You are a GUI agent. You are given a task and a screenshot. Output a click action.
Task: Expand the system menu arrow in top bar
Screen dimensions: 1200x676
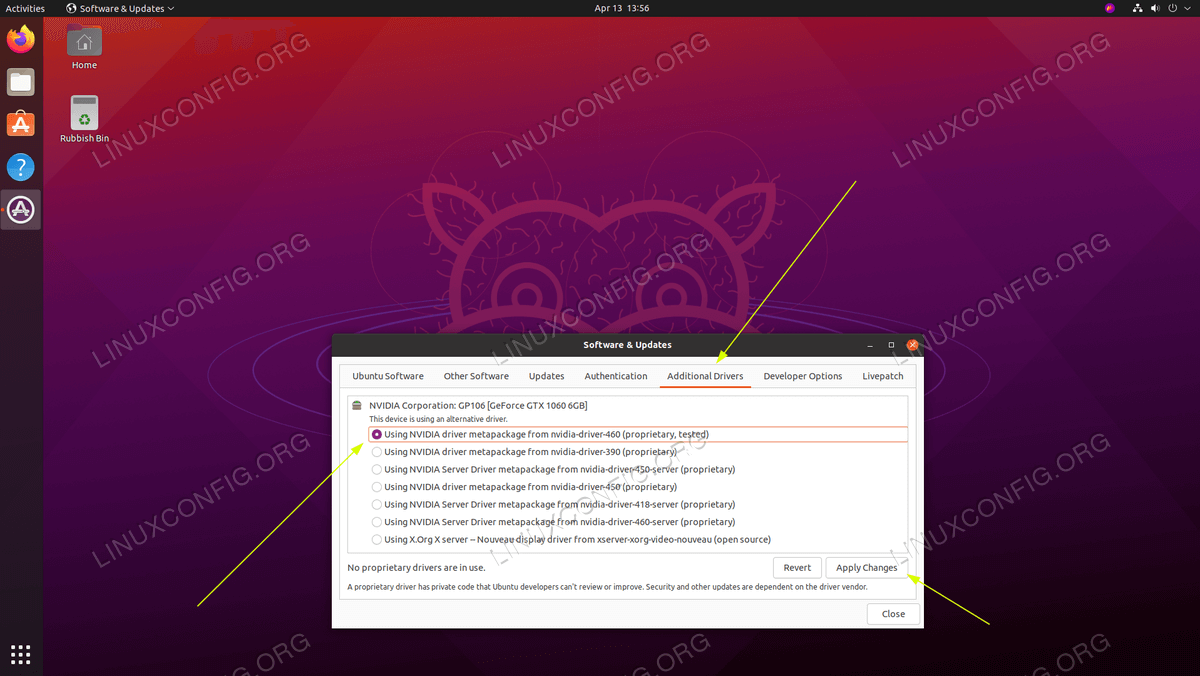(x=1187, y=8)
